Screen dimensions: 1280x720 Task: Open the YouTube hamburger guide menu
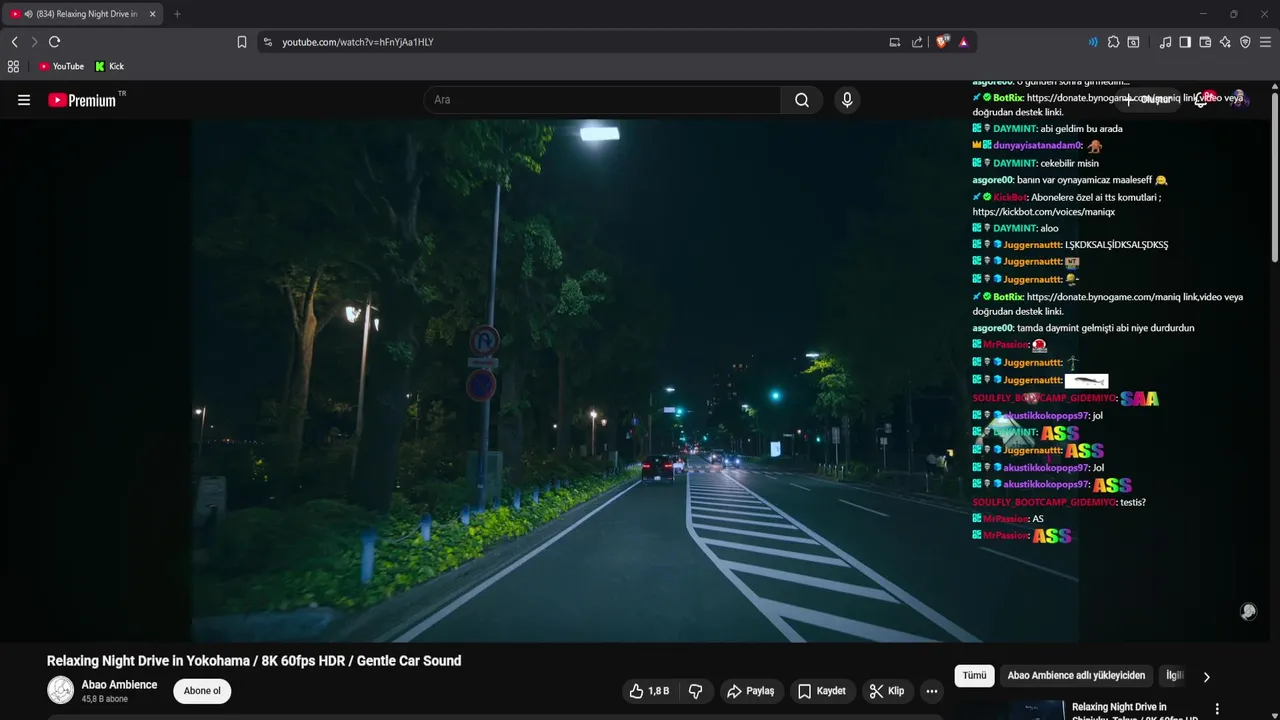[x=24, y=100]
